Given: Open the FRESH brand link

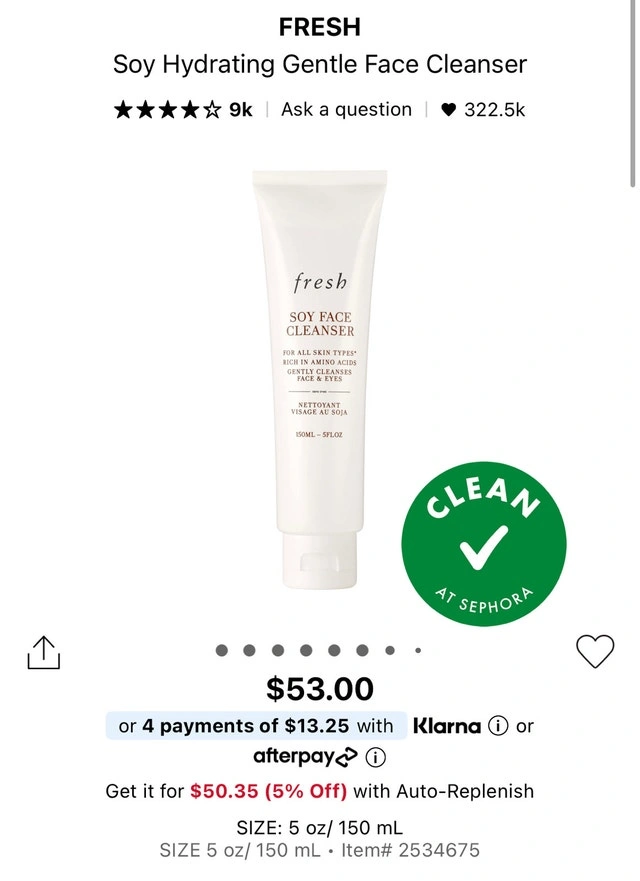Looking at the screenshot, I should (320, 27).
